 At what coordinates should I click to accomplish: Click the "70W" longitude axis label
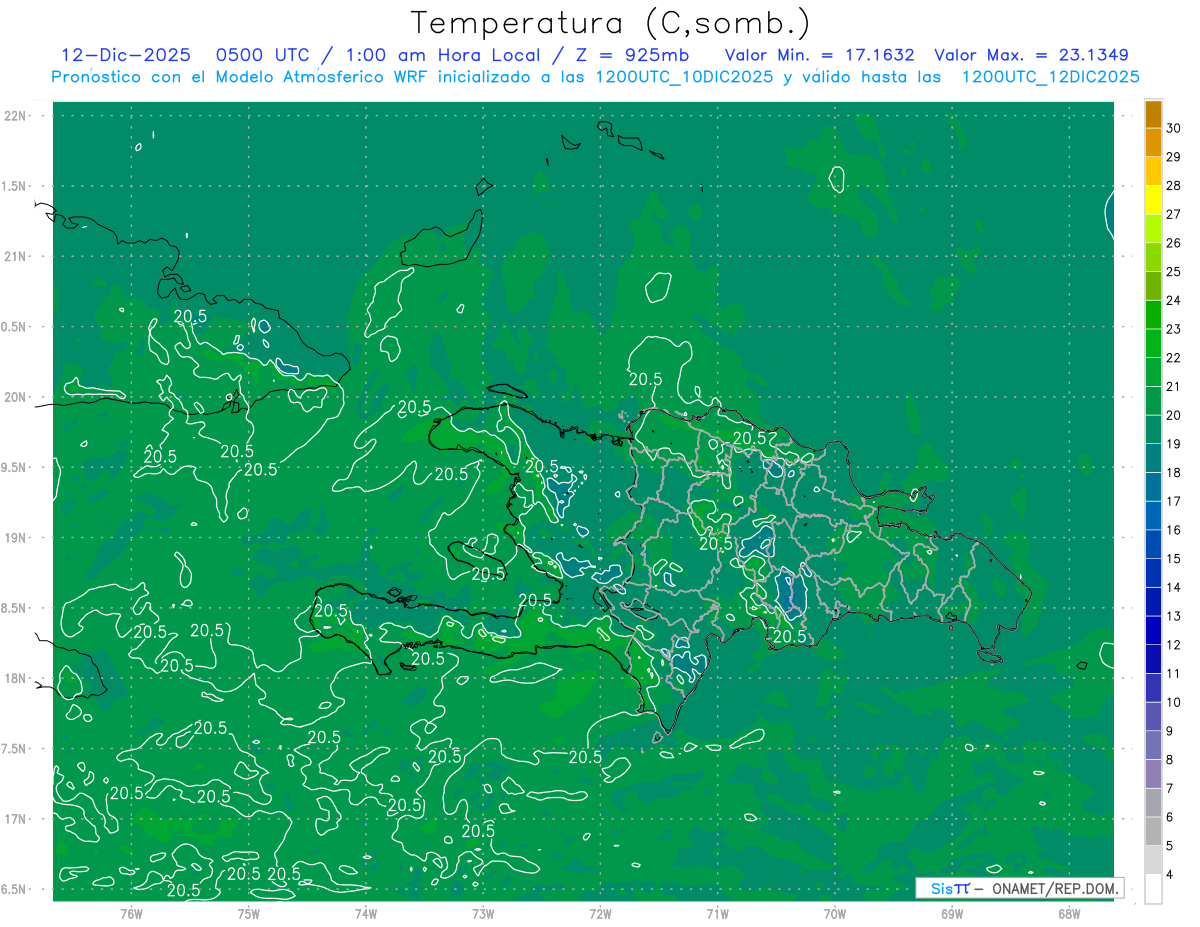(x=835, y=913)
